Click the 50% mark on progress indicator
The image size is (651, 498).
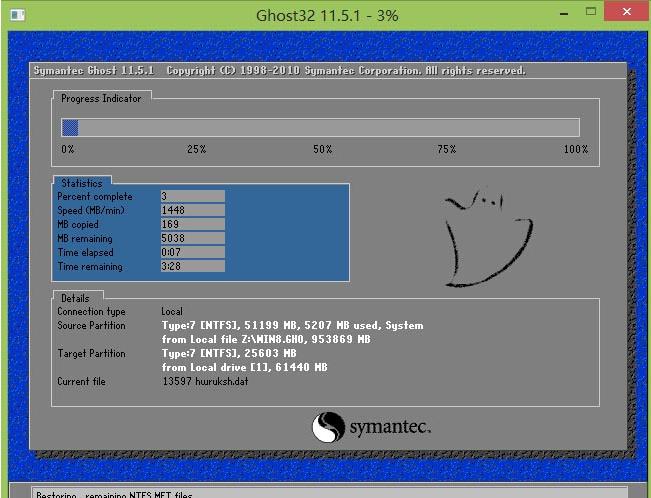pos(322,149)
